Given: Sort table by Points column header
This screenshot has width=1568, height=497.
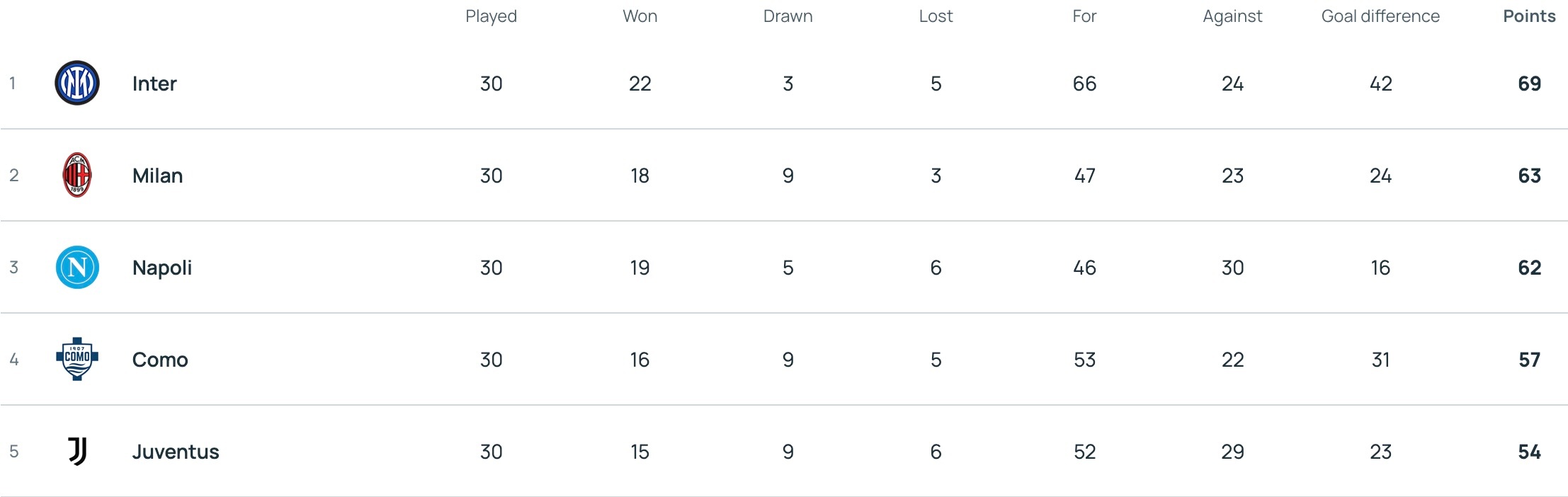Looking at the screenshot, I should [1529, 16].
